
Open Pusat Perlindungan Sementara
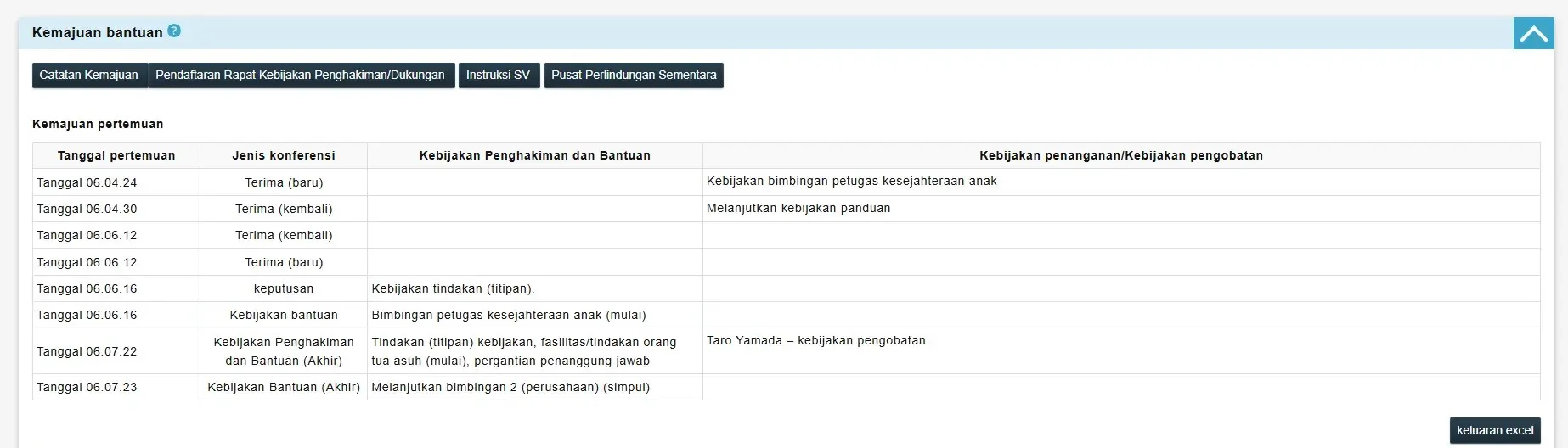click(634, 75)
